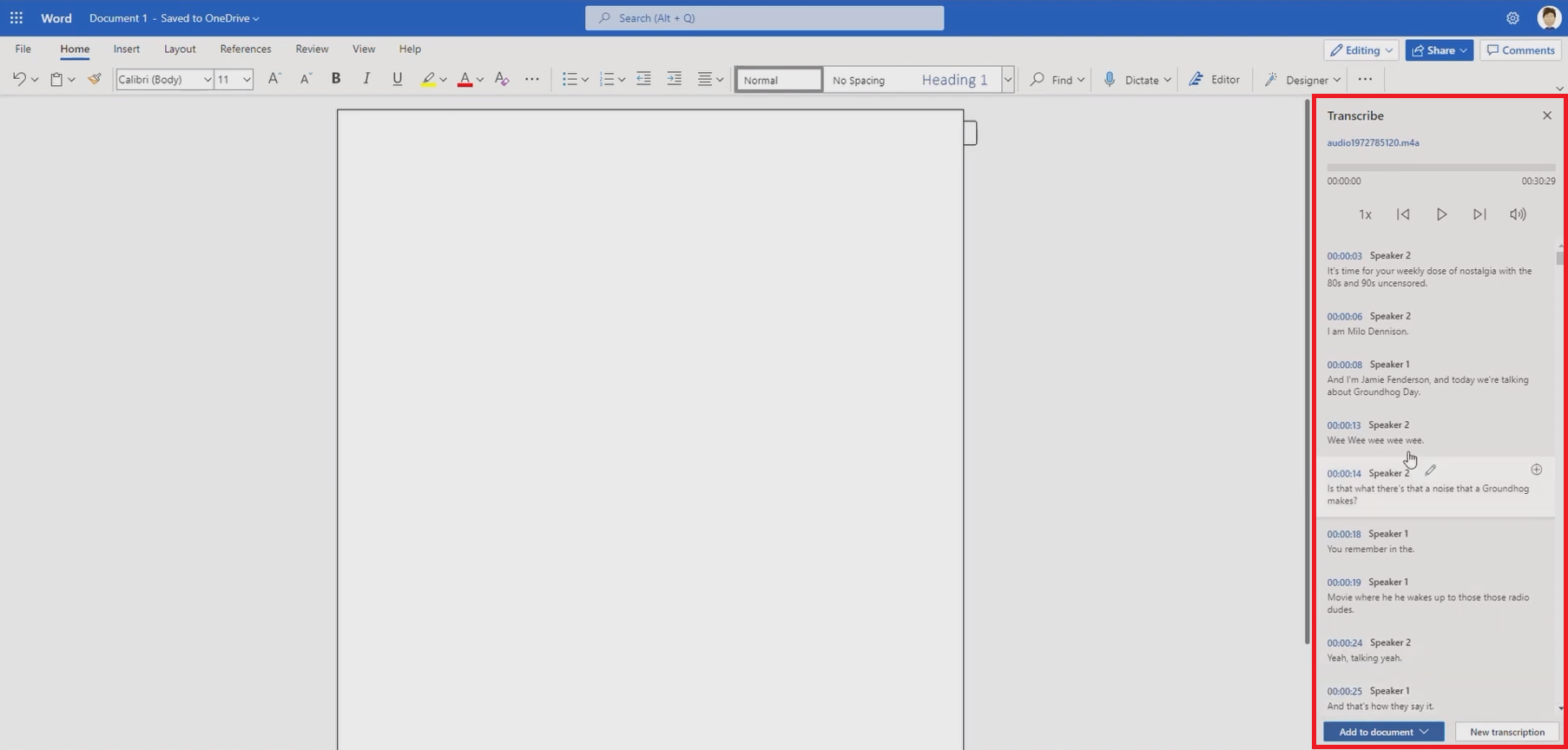Toggle Underline formatting
This screenshot has height=750, width=1568.
(398, 79)
